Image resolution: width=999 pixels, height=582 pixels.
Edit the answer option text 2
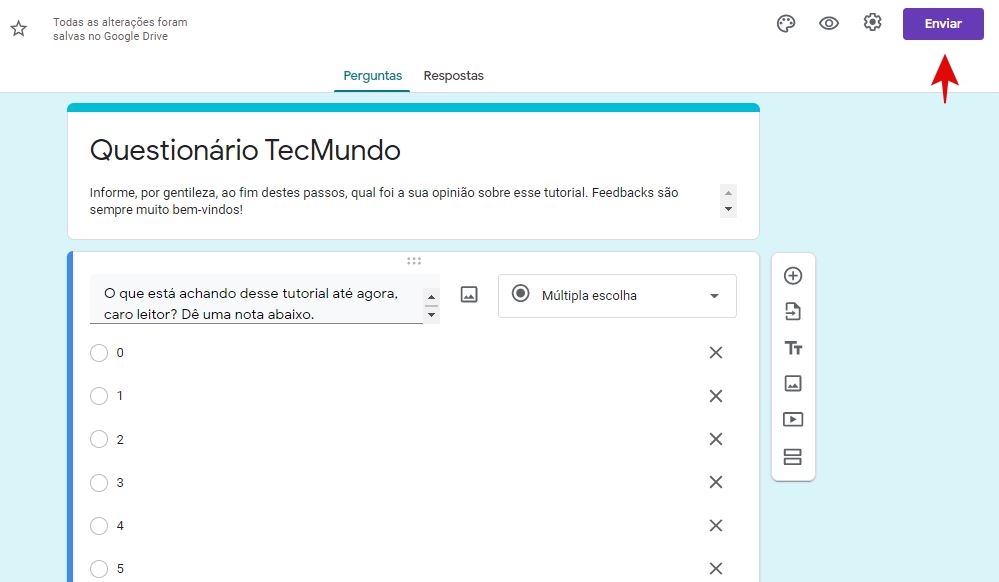coord(120,439)
